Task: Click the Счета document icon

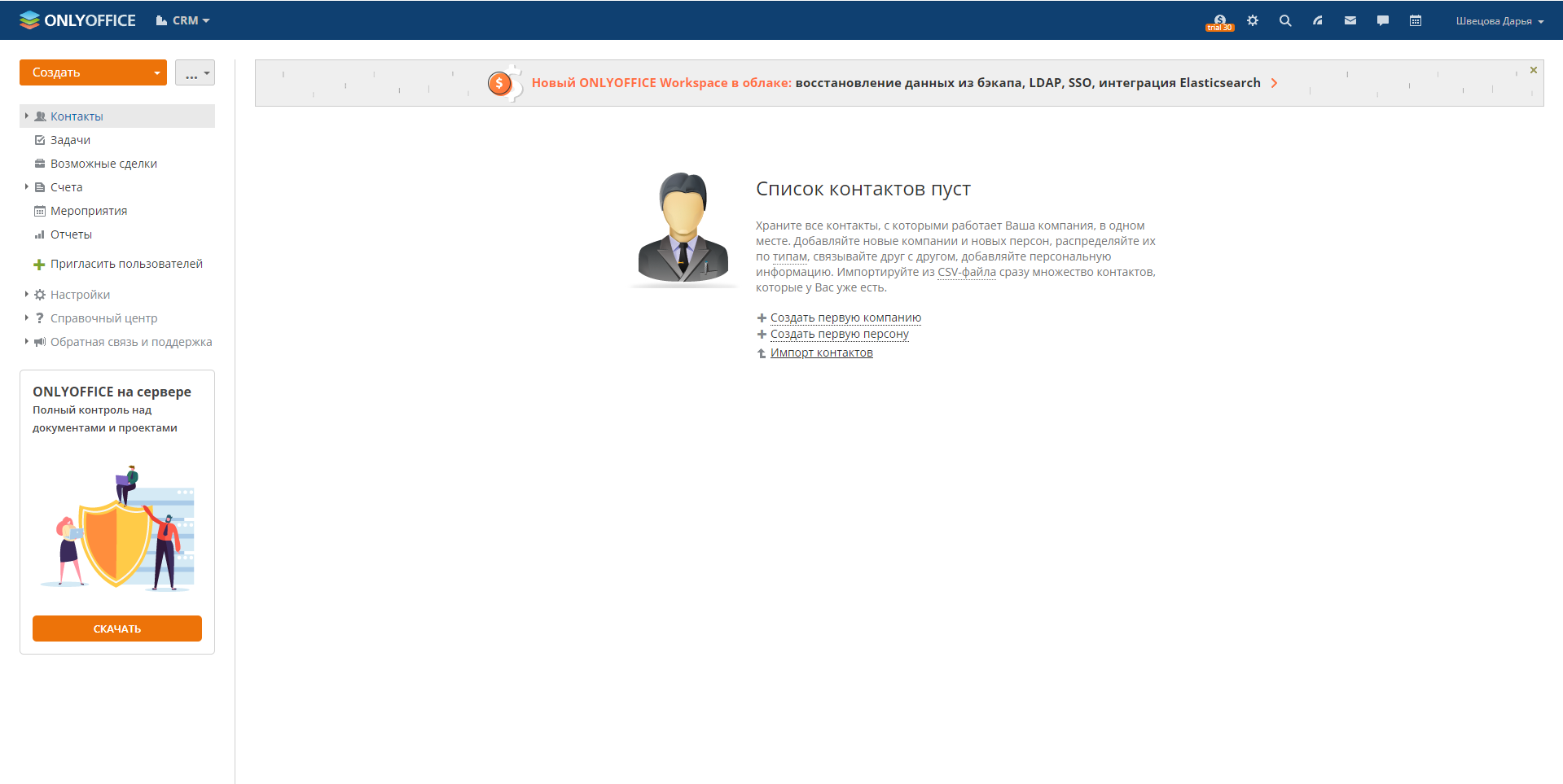Action: (40, 187)
